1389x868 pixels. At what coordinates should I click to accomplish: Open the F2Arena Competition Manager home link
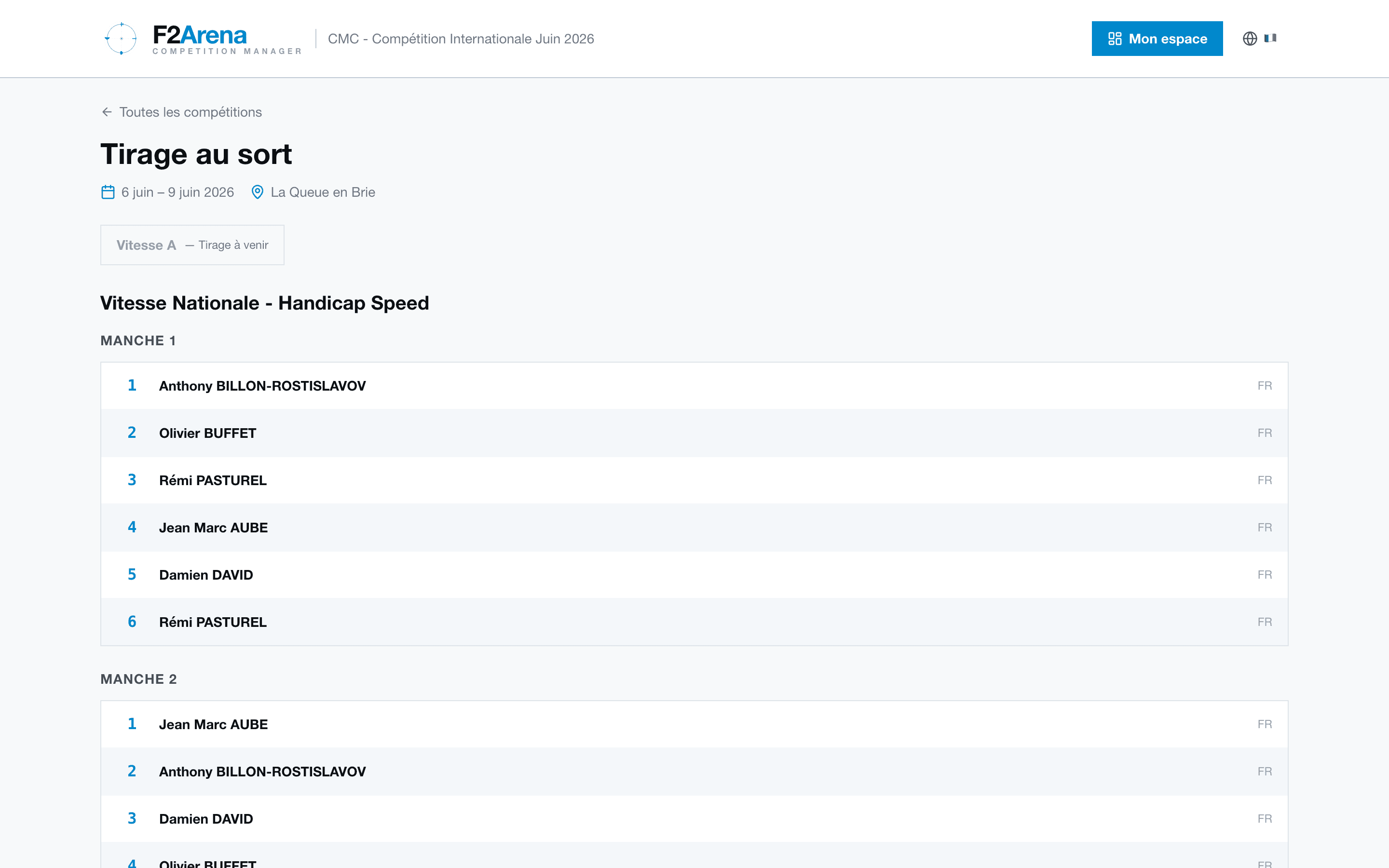click(x=202, y=39)
